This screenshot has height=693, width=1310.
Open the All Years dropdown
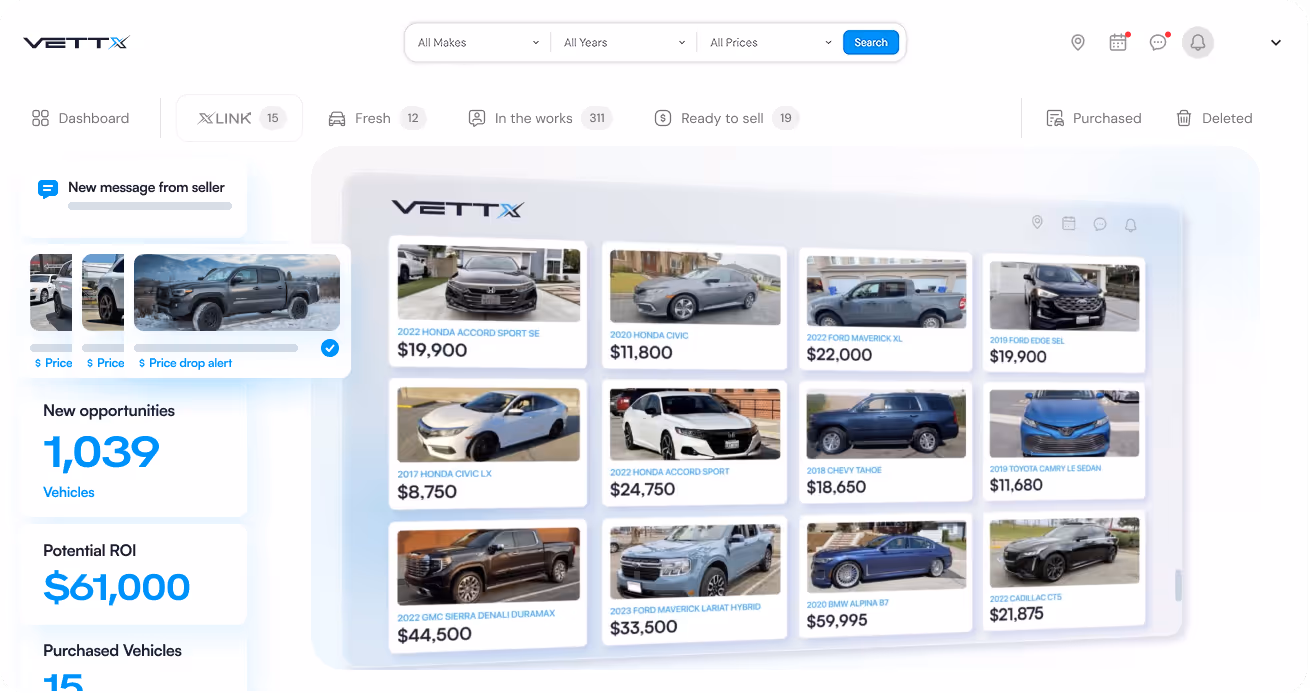(x=624, y=43)
